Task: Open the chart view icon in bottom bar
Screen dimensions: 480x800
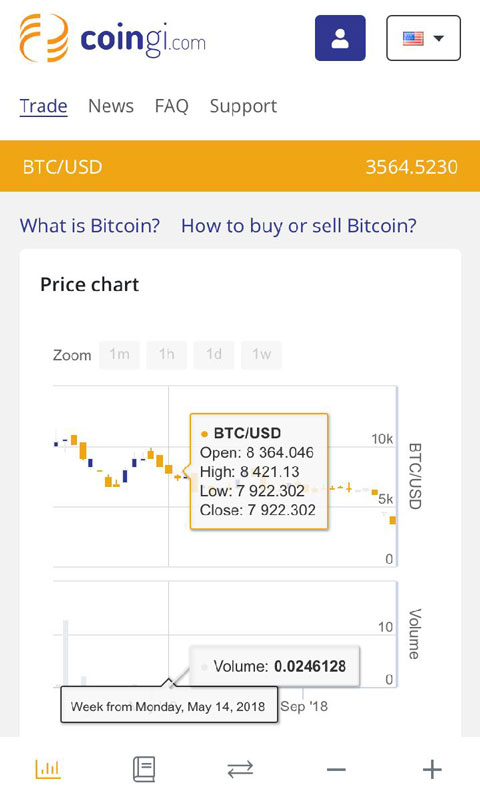Action: click(x=48, y=768)
